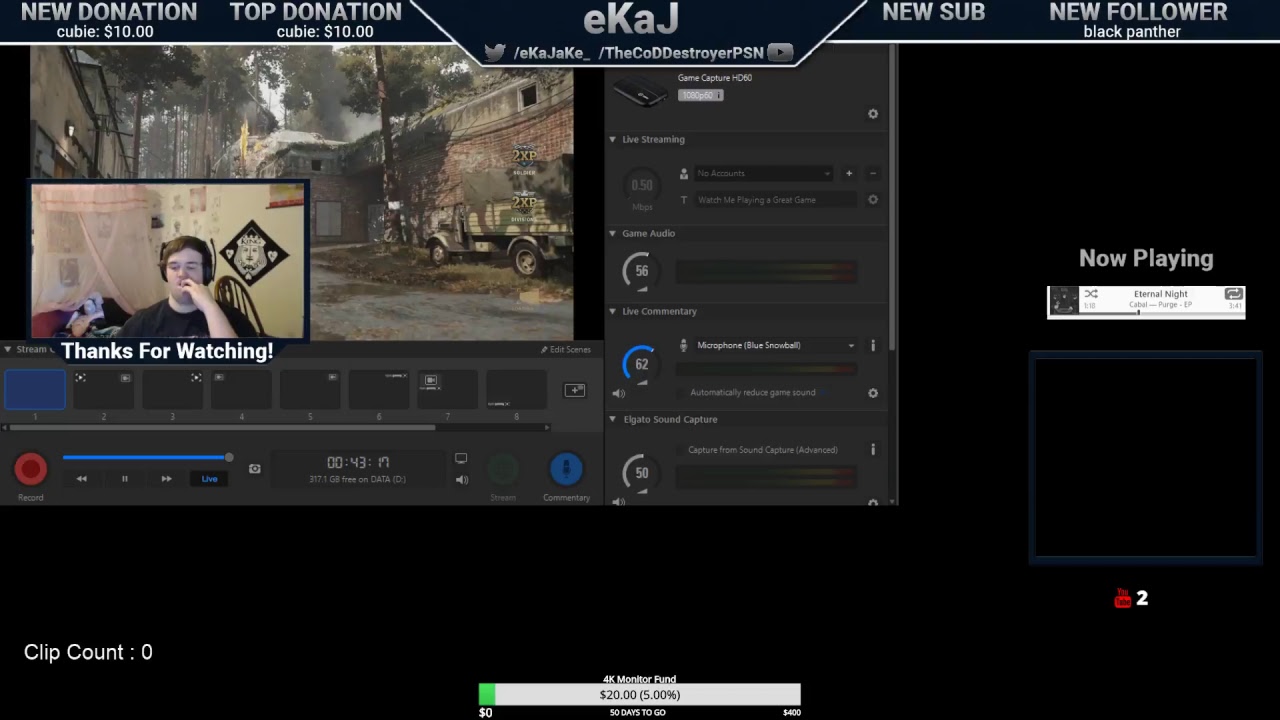1280x720 pixels.
Task: Click the stream title input field
Action: [775, 200]
